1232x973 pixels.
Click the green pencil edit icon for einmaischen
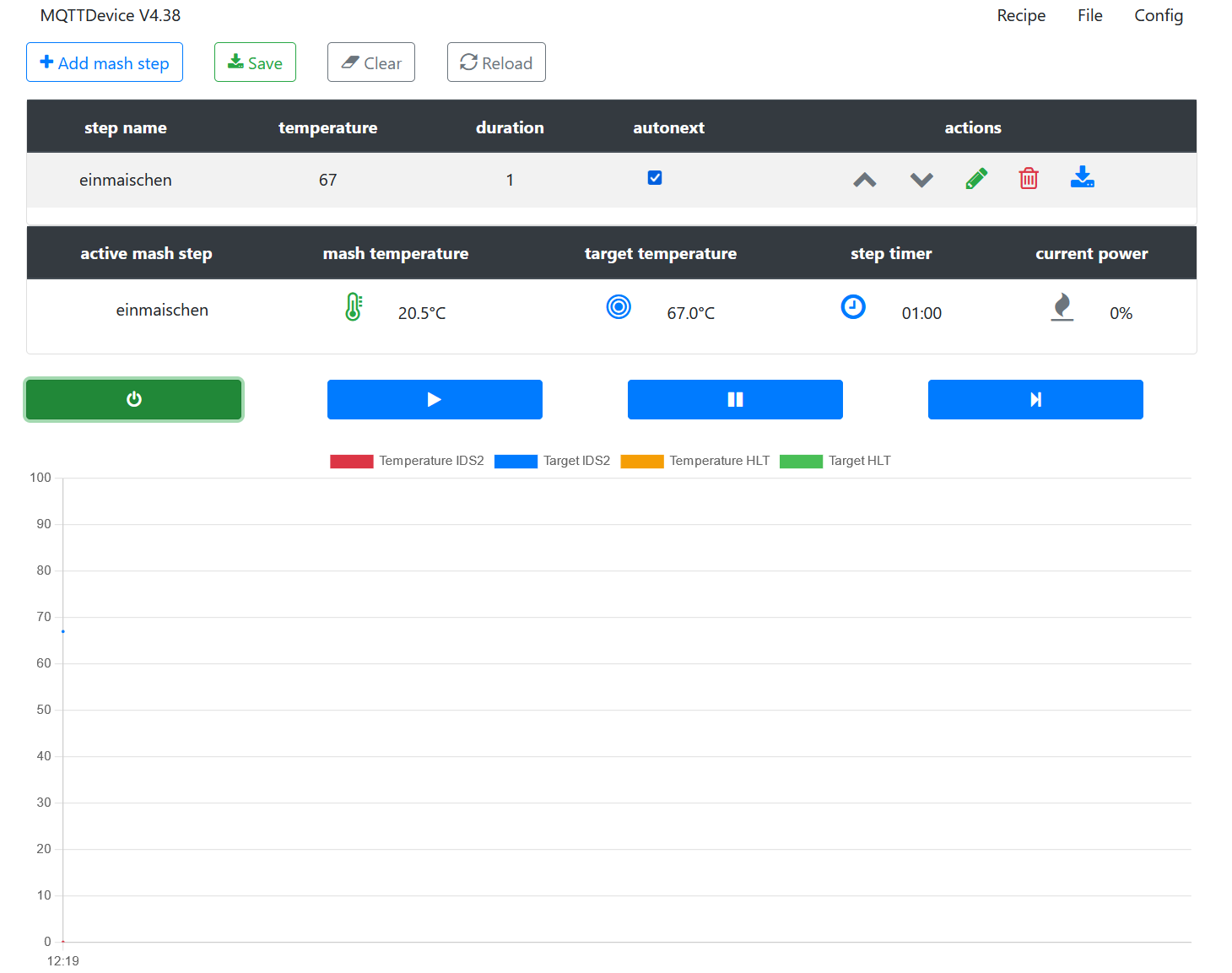[976, 179]
